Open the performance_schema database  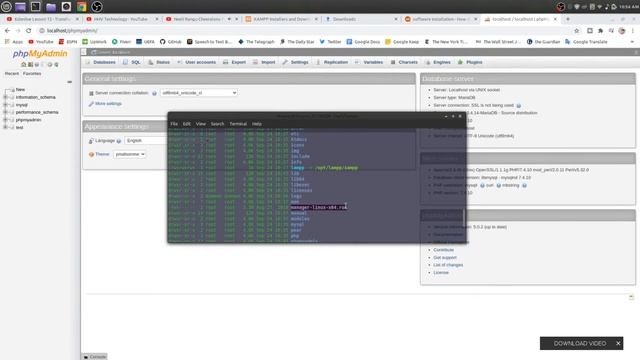coord(37,112)
